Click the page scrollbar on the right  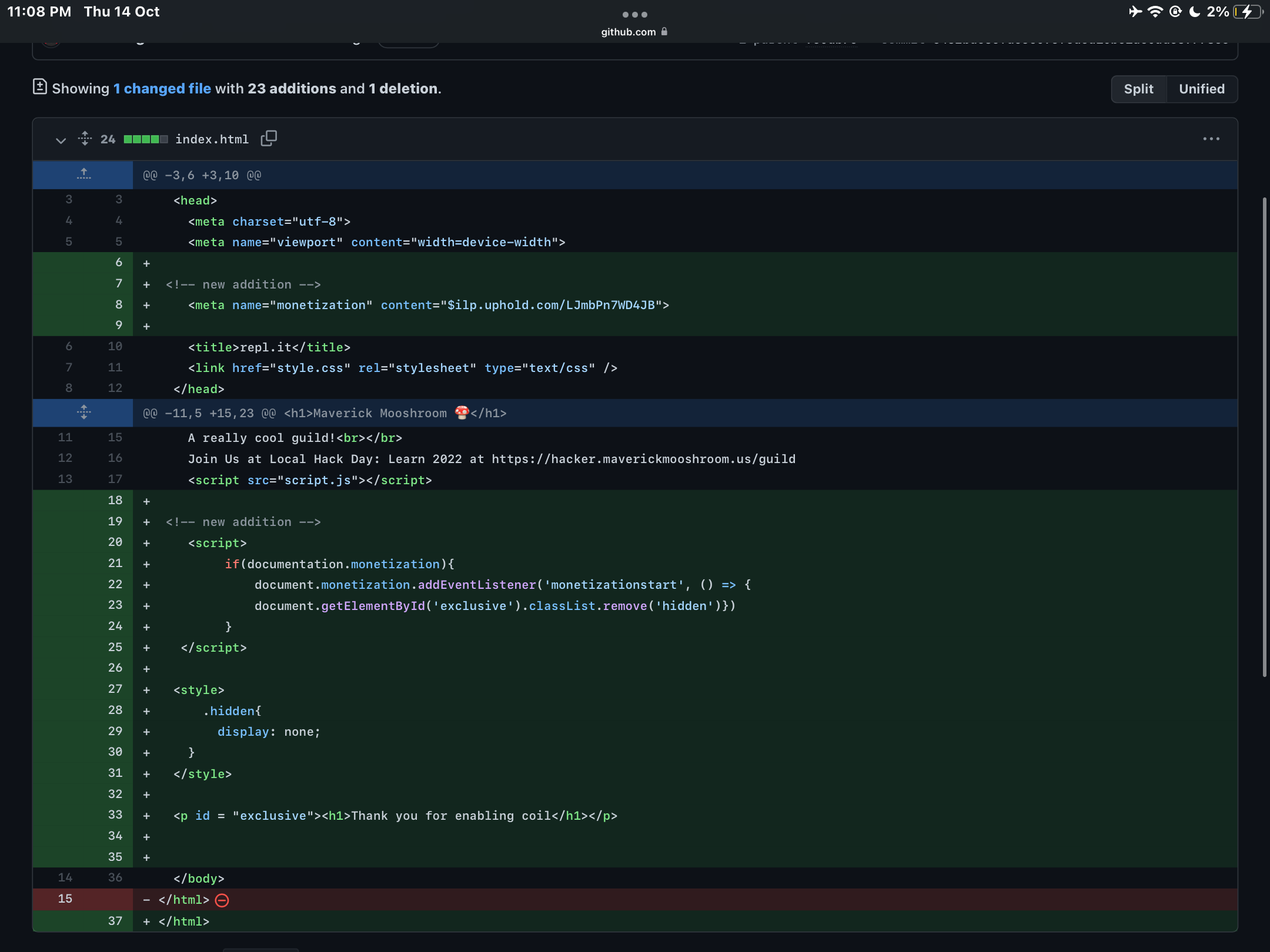tap(1264, 437)
